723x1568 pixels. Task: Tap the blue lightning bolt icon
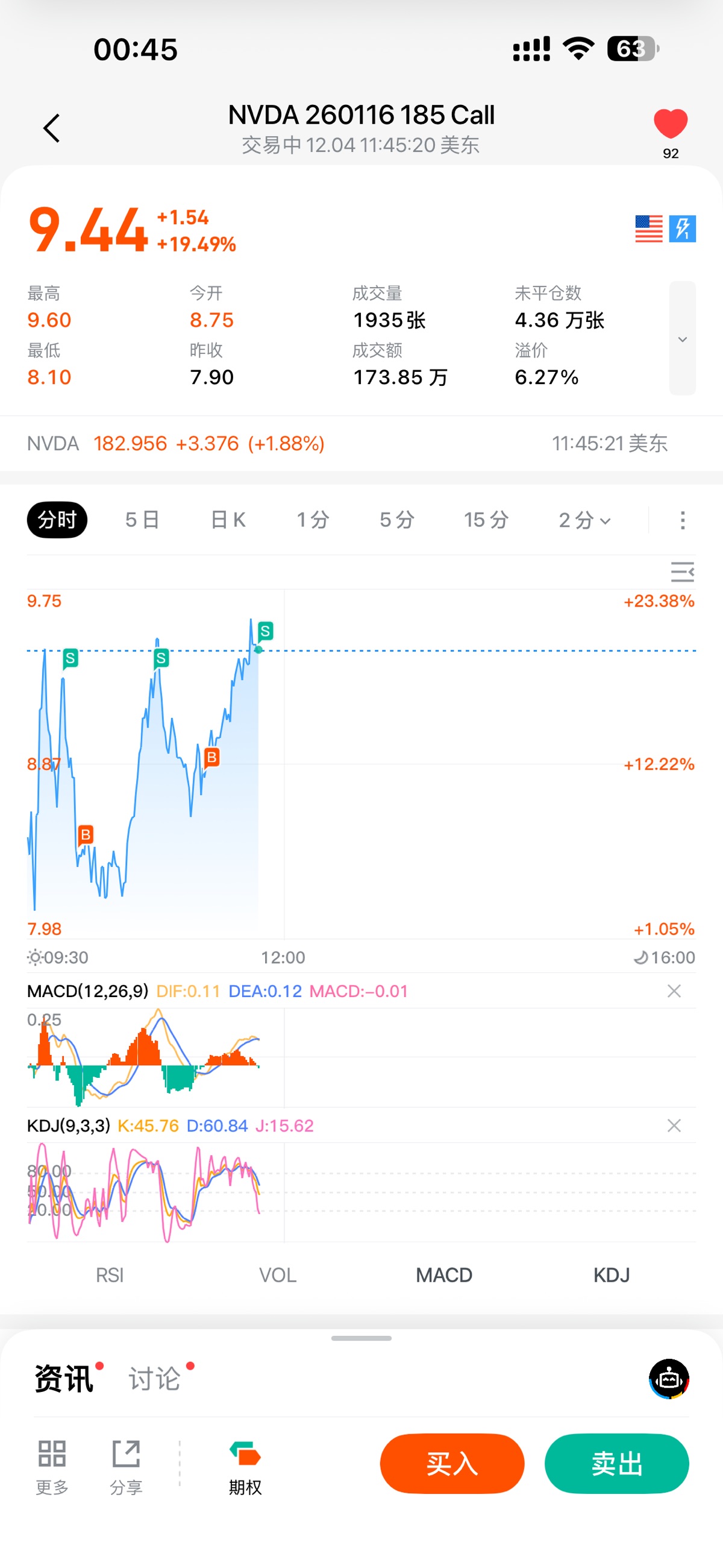coord(682,229)
